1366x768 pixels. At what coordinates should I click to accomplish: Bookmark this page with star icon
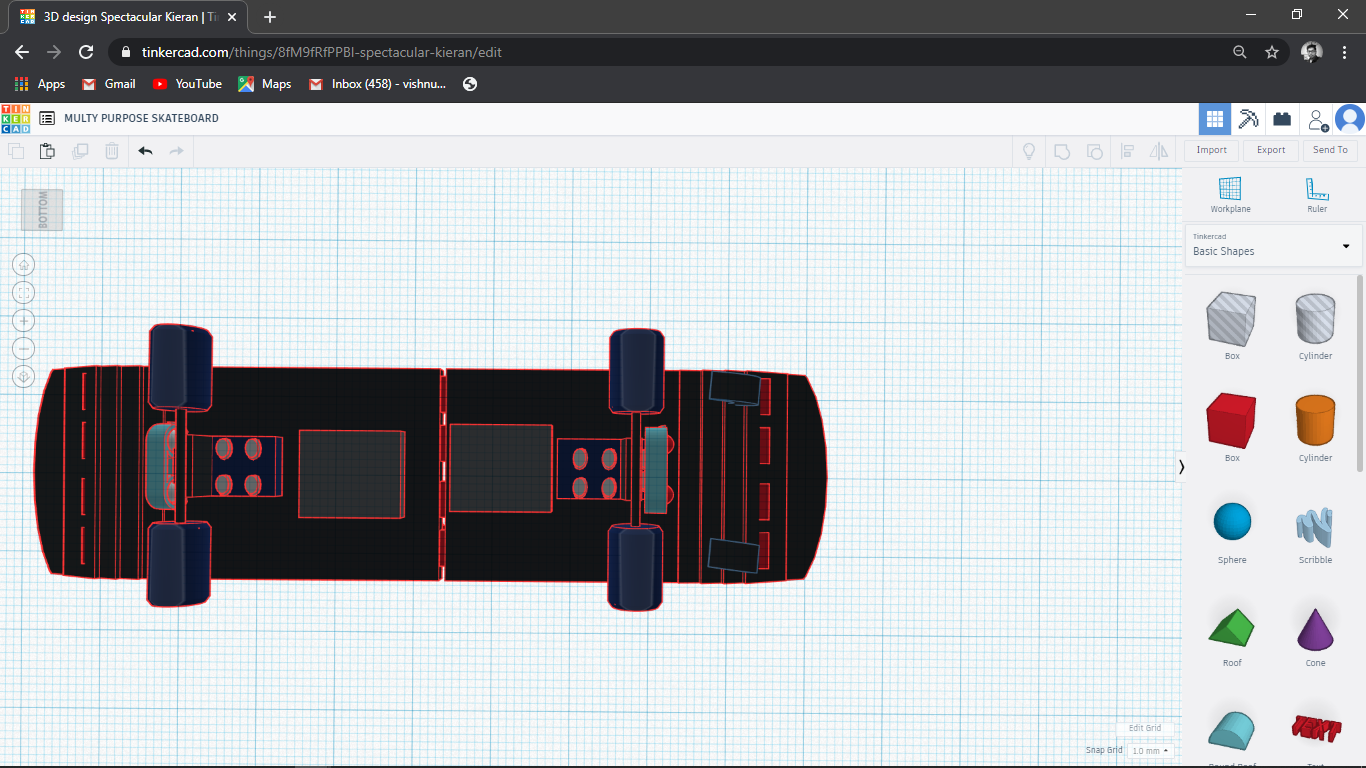(x=1272, y=52)
